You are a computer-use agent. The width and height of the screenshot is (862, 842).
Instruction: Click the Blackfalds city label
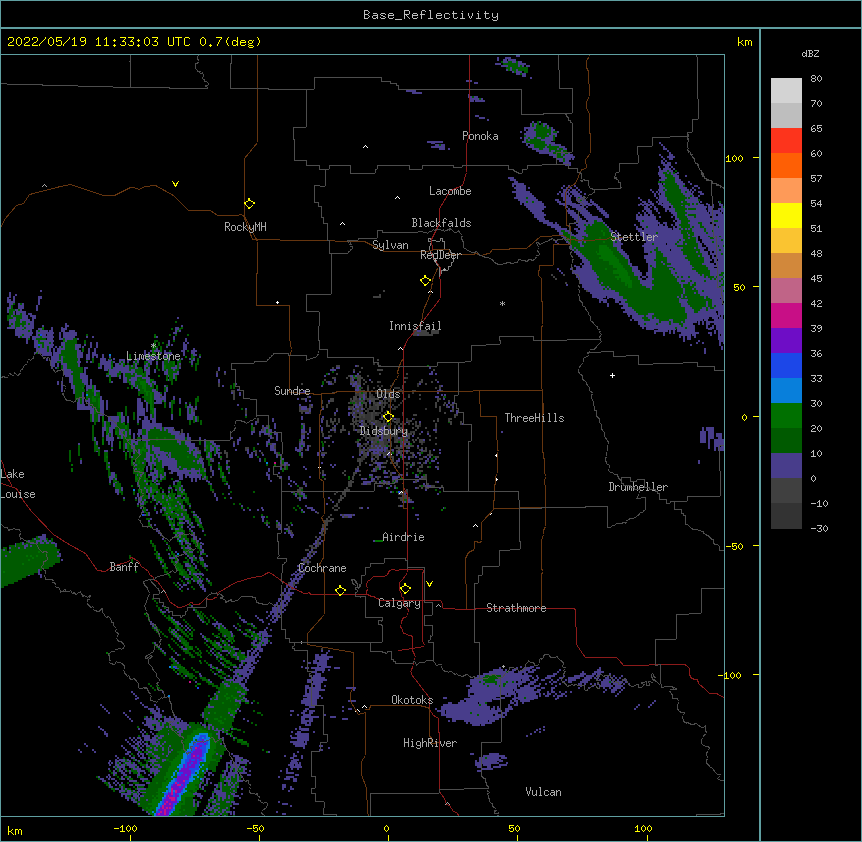click(441, 223)
